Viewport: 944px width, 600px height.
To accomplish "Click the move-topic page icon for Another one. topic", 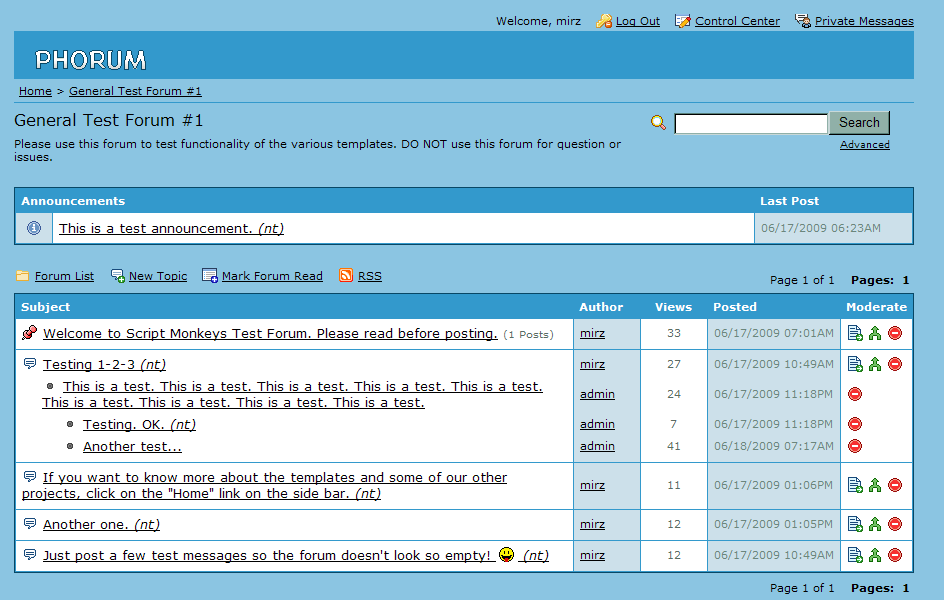I will [x=855, y=524].
